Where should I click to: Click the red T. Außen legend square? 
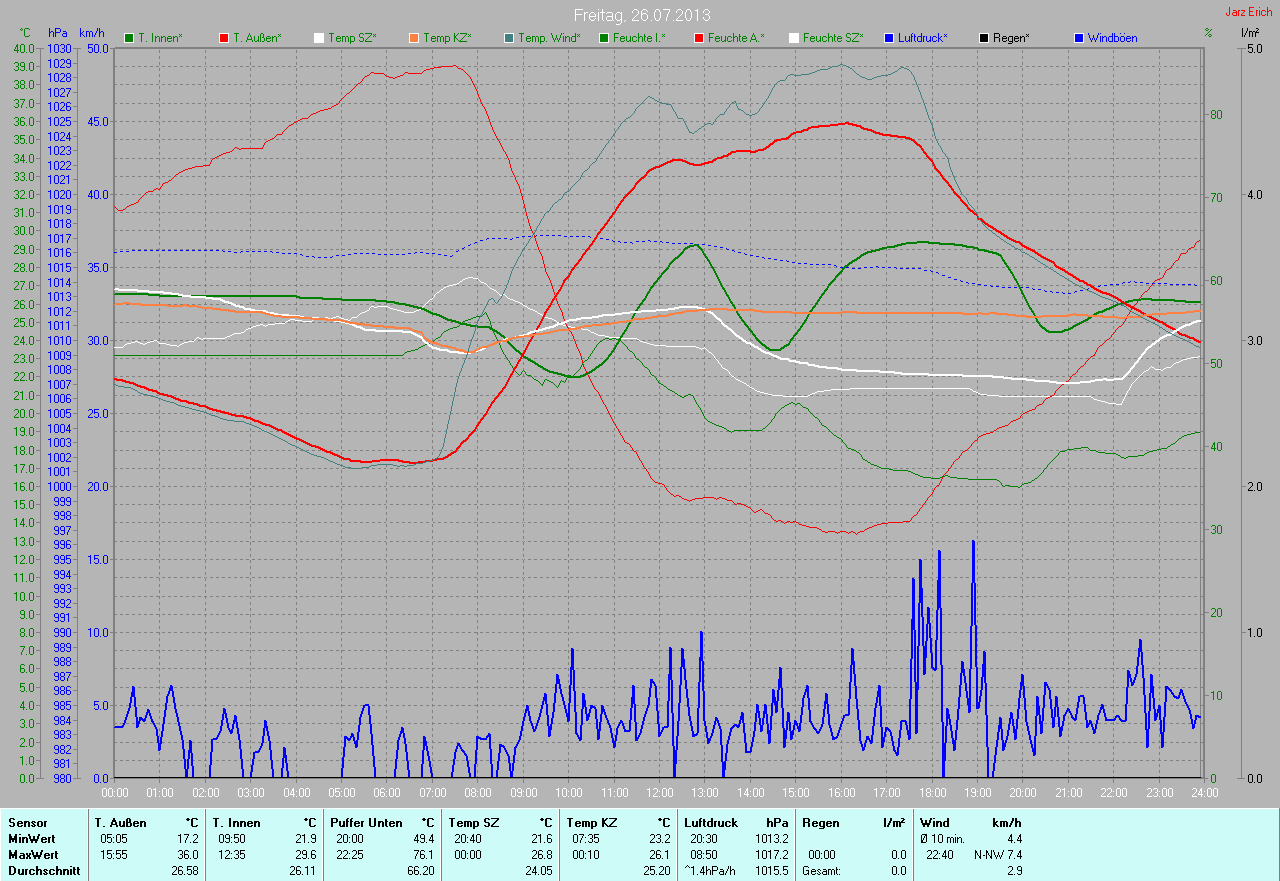click(x=224, y=38)
